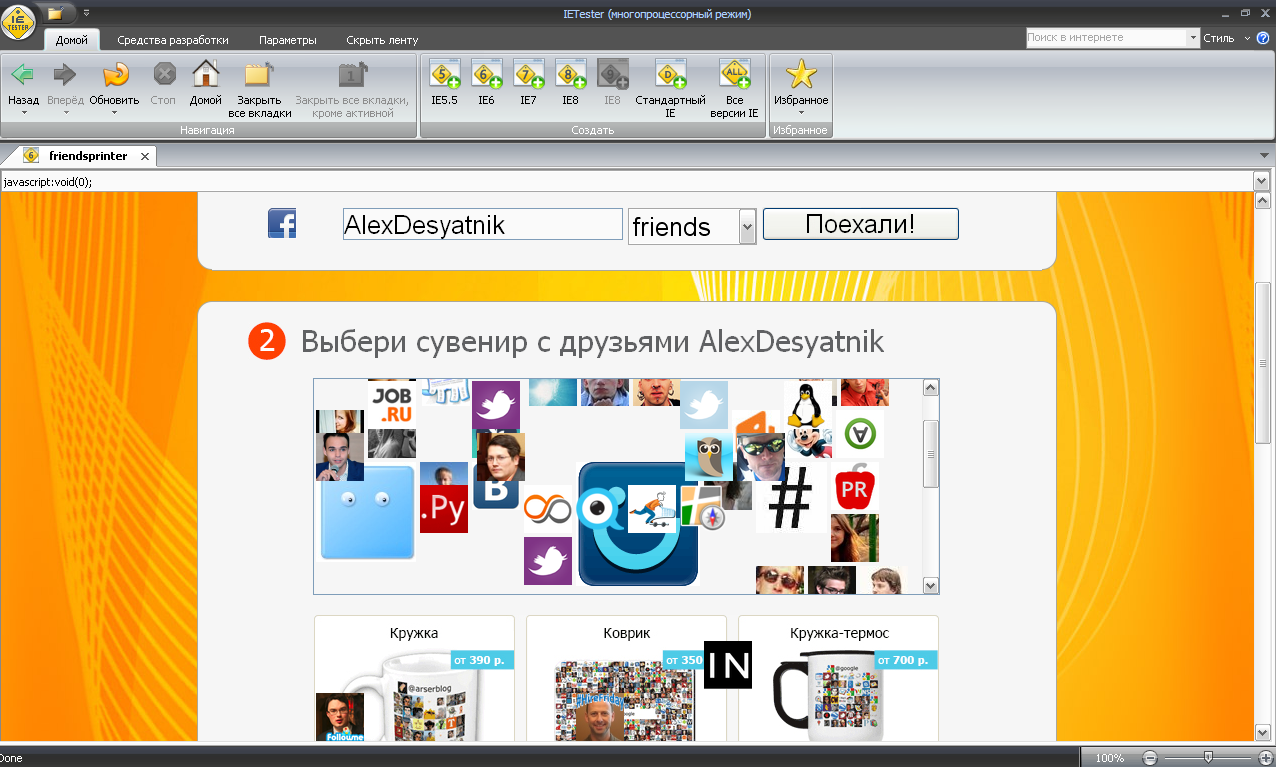
Task: Click the page's vertical scrollbar thumb
Action: pos(1262,364)
